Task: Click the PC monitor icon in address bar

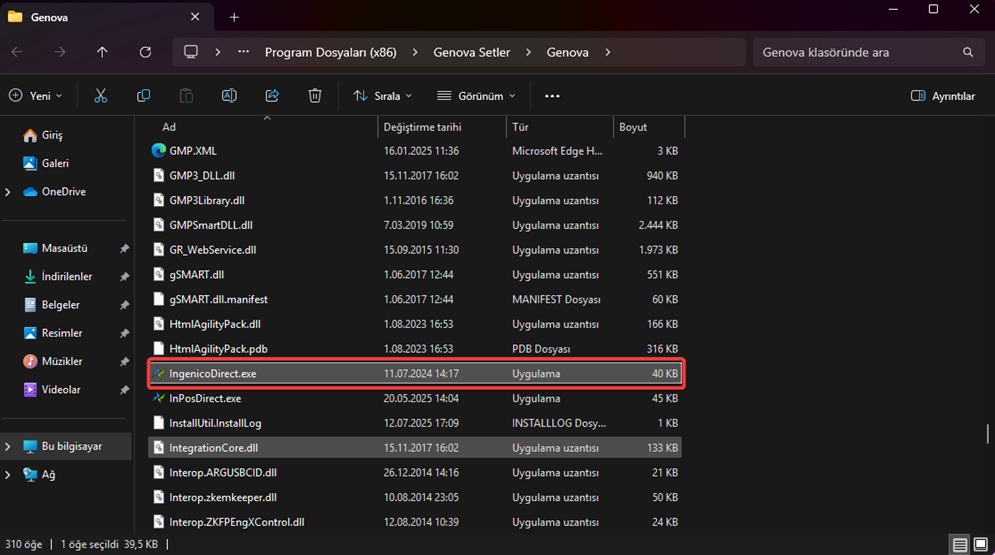Action: coord(190,52)
